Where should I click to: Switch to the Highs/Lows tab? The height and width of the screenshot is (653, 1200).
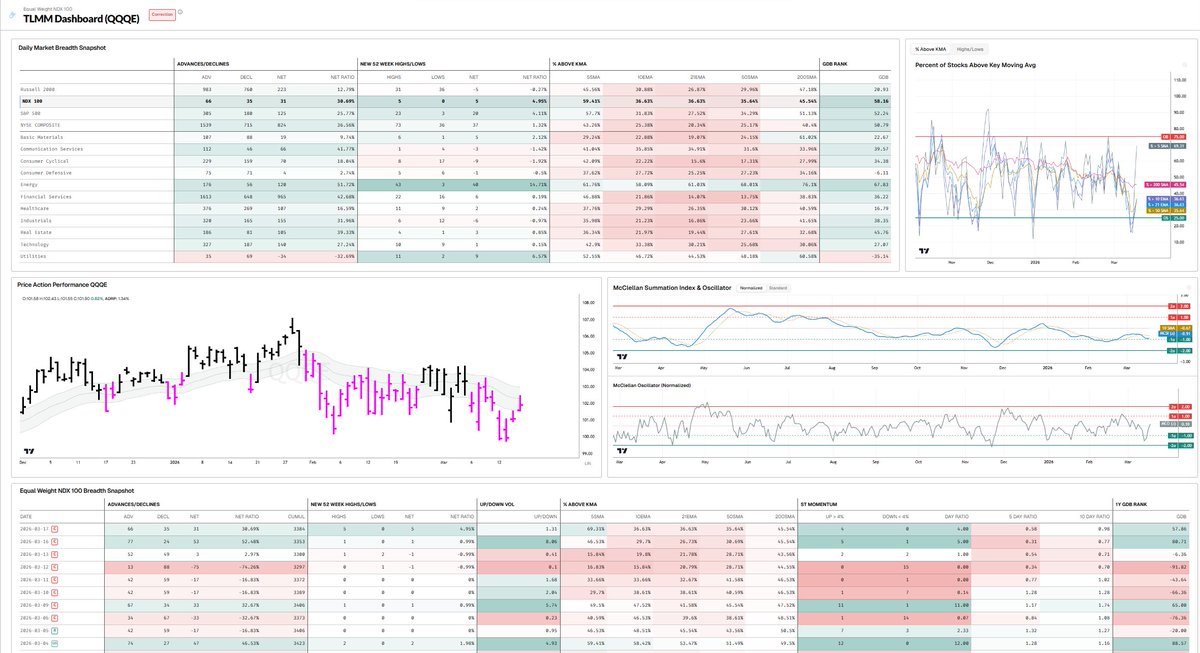click(970, 47)
